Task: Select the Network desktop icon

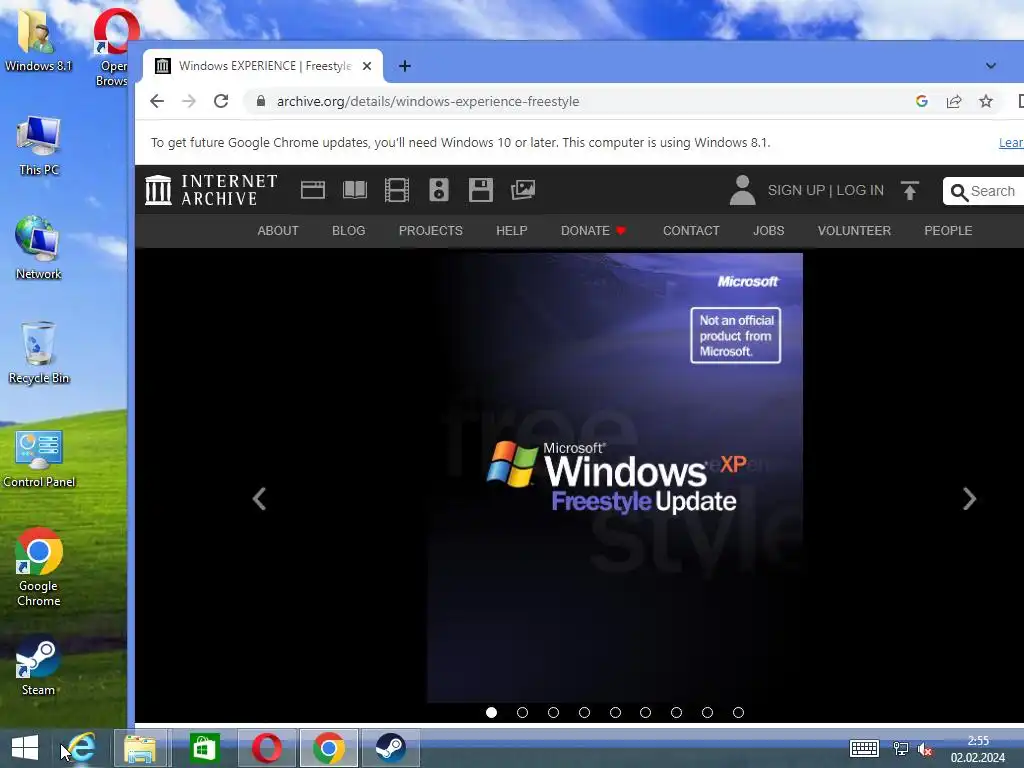Action: click(x=39, y=248)
